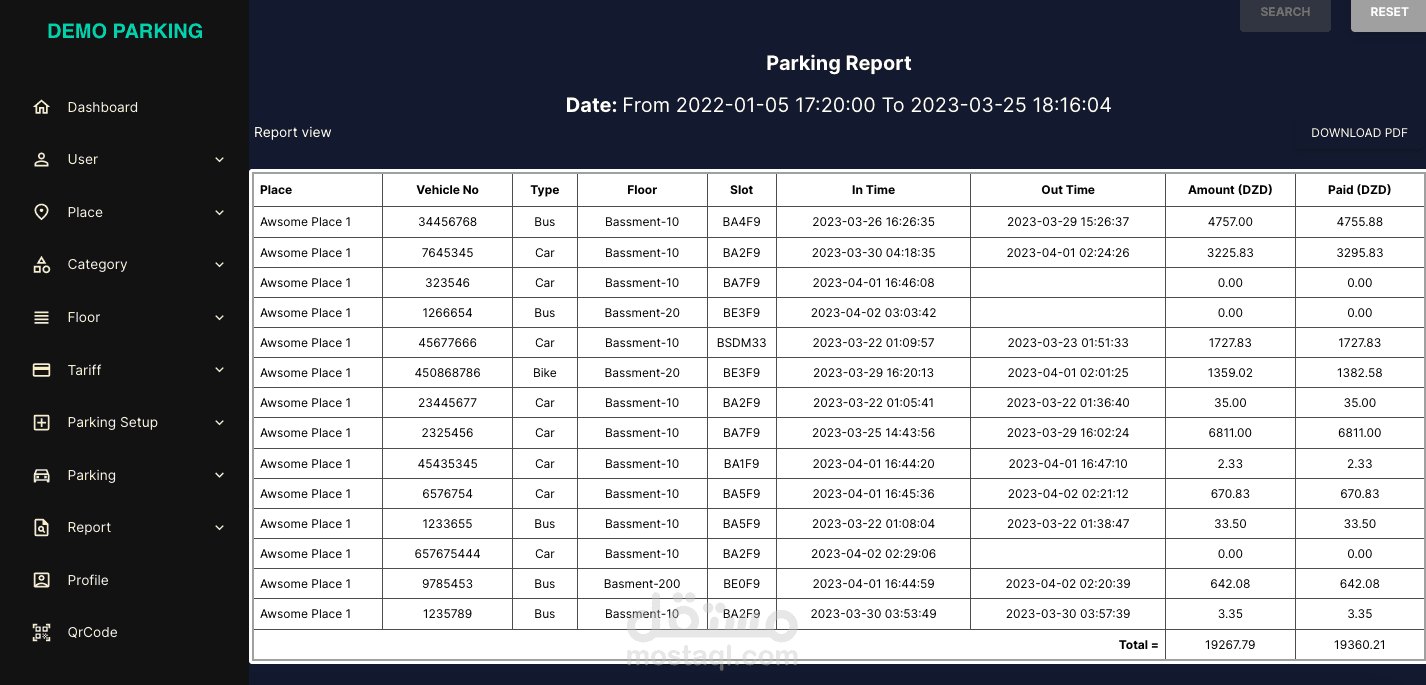Open the Profile page

88,580
